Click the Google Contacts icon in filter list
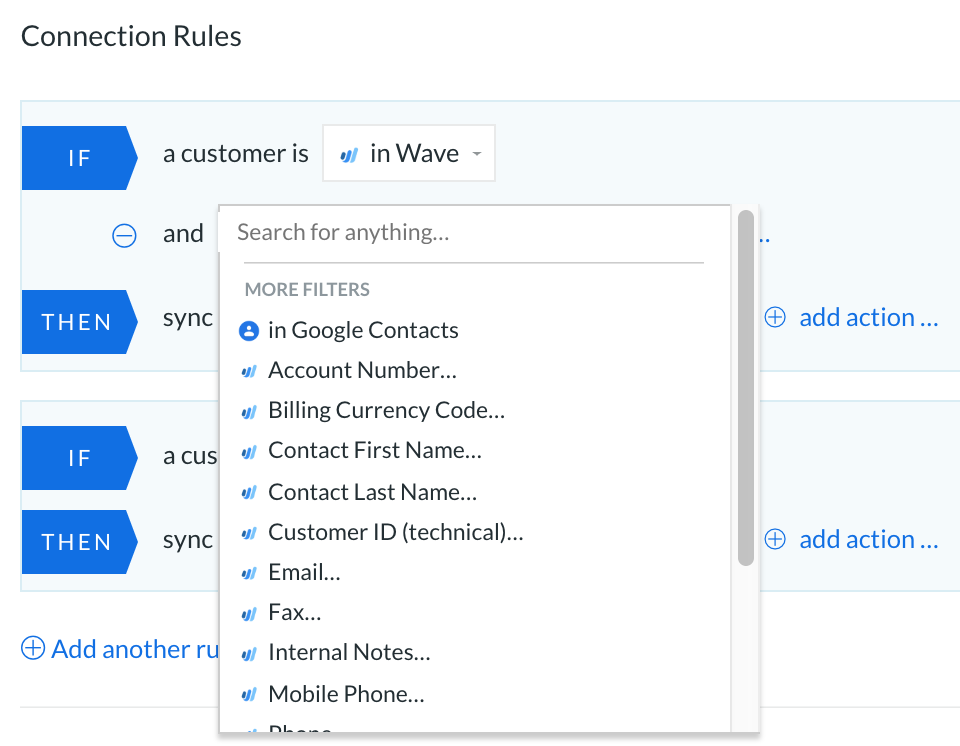 click(x=249, y=331)
